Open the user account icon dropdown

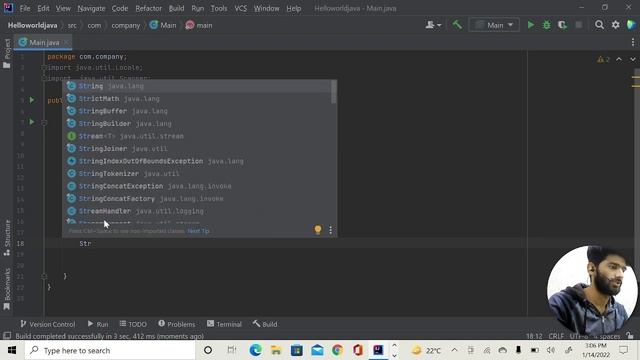pos(433,25)
